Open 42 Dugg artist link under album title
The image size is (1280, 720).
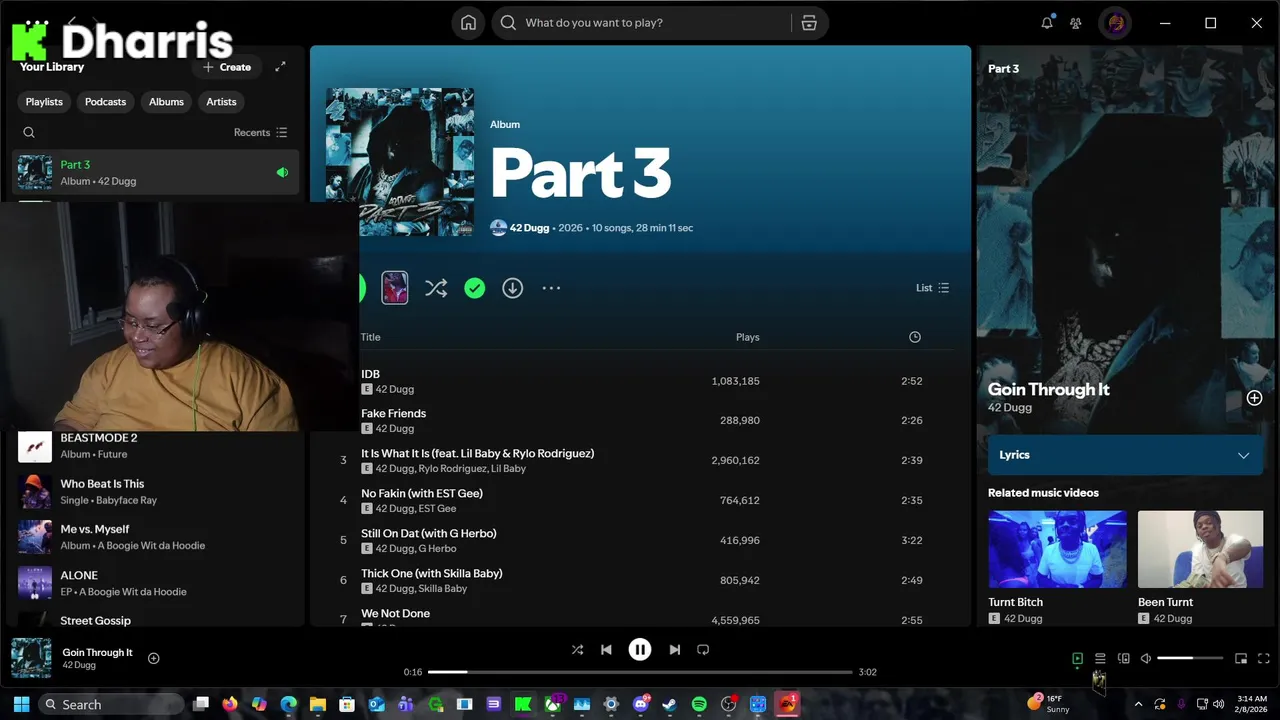click(x=529, y=228)
